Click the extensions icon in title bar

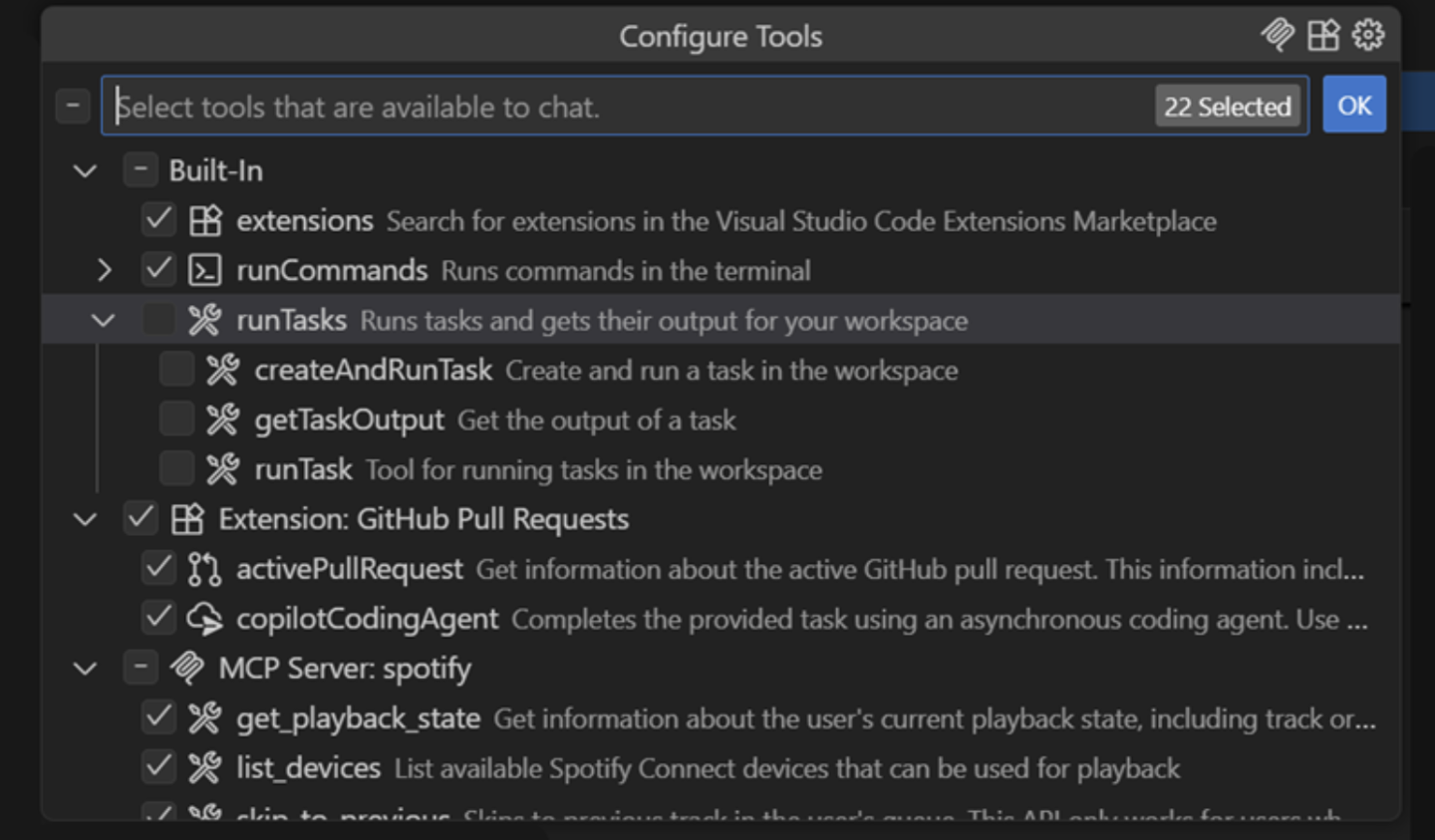click(x=1323, y=35)
